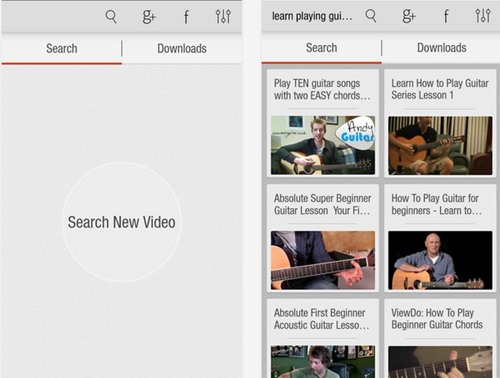Open thumbnail under 'Series Lesson 1' title
Viewport: 500px width, 378px height.
(x=440, y=145)
